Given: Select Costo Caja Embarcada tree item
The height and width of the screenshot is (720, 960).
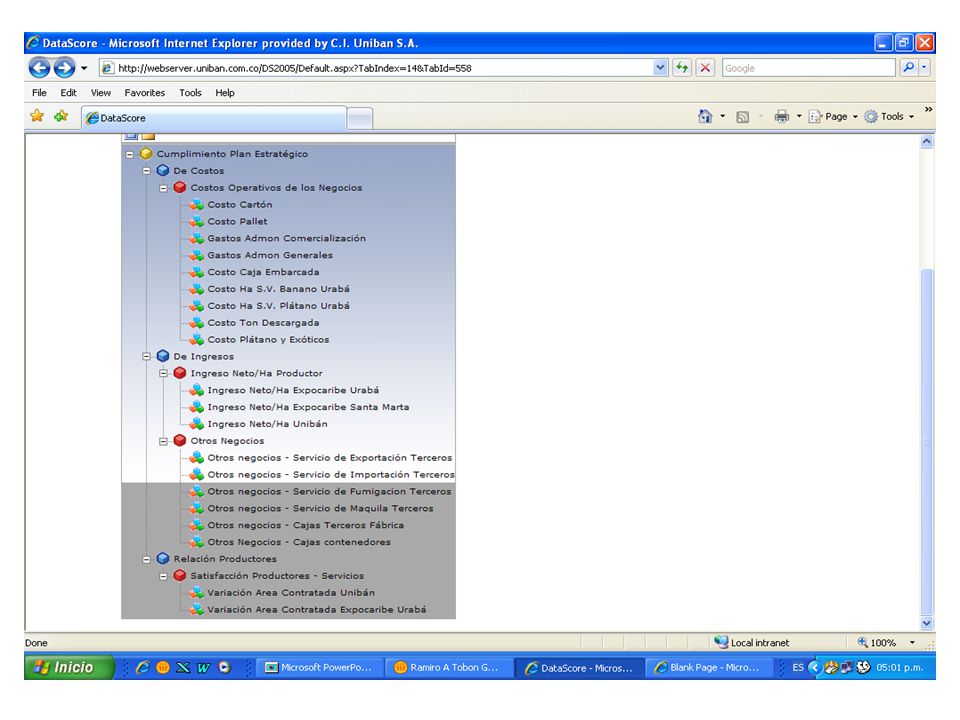Looking at the screenshot, I should point(263,272).
